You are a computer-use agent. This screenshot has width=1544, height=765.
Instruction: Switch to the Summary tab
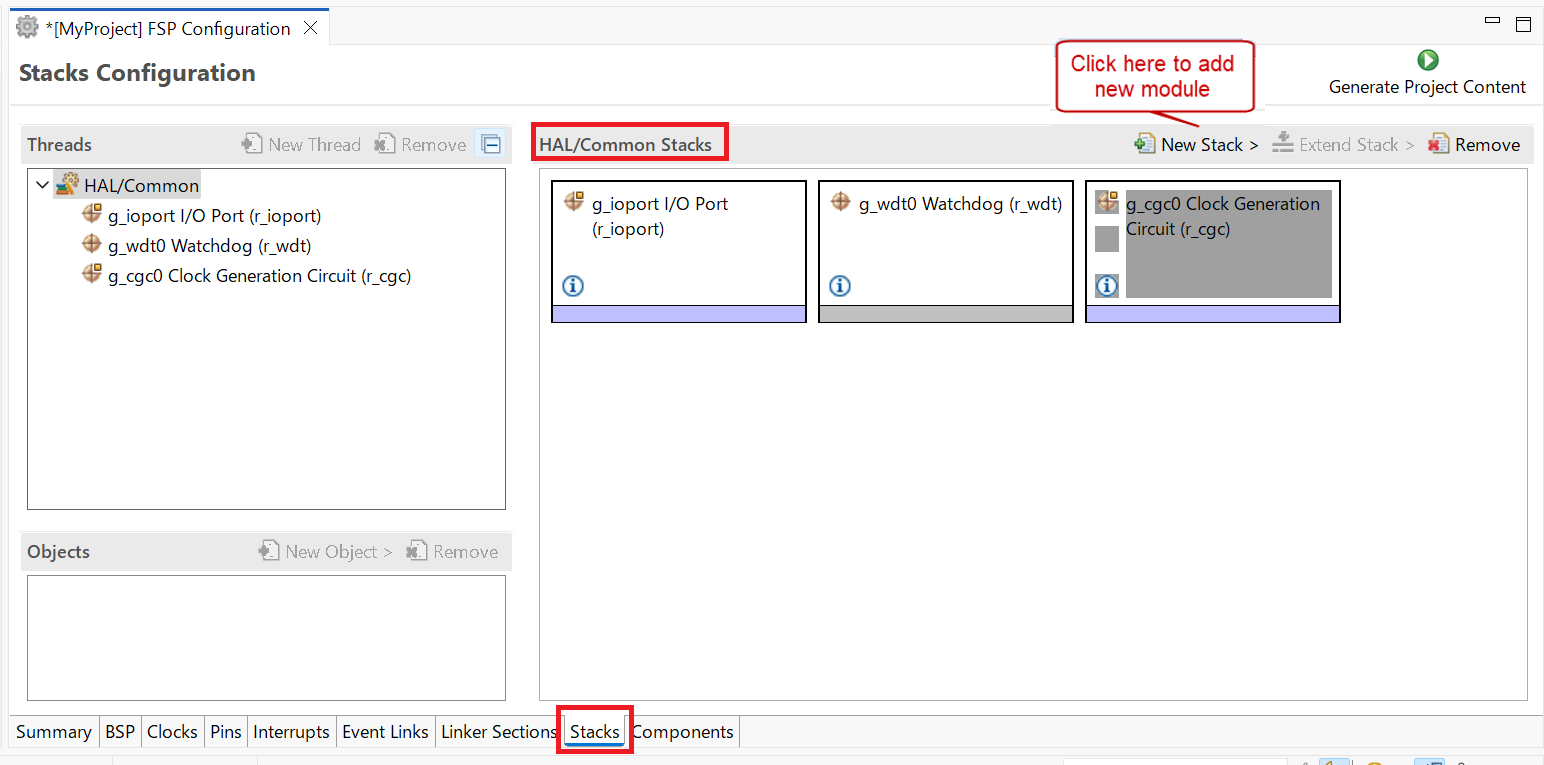[x=54, y=732]
